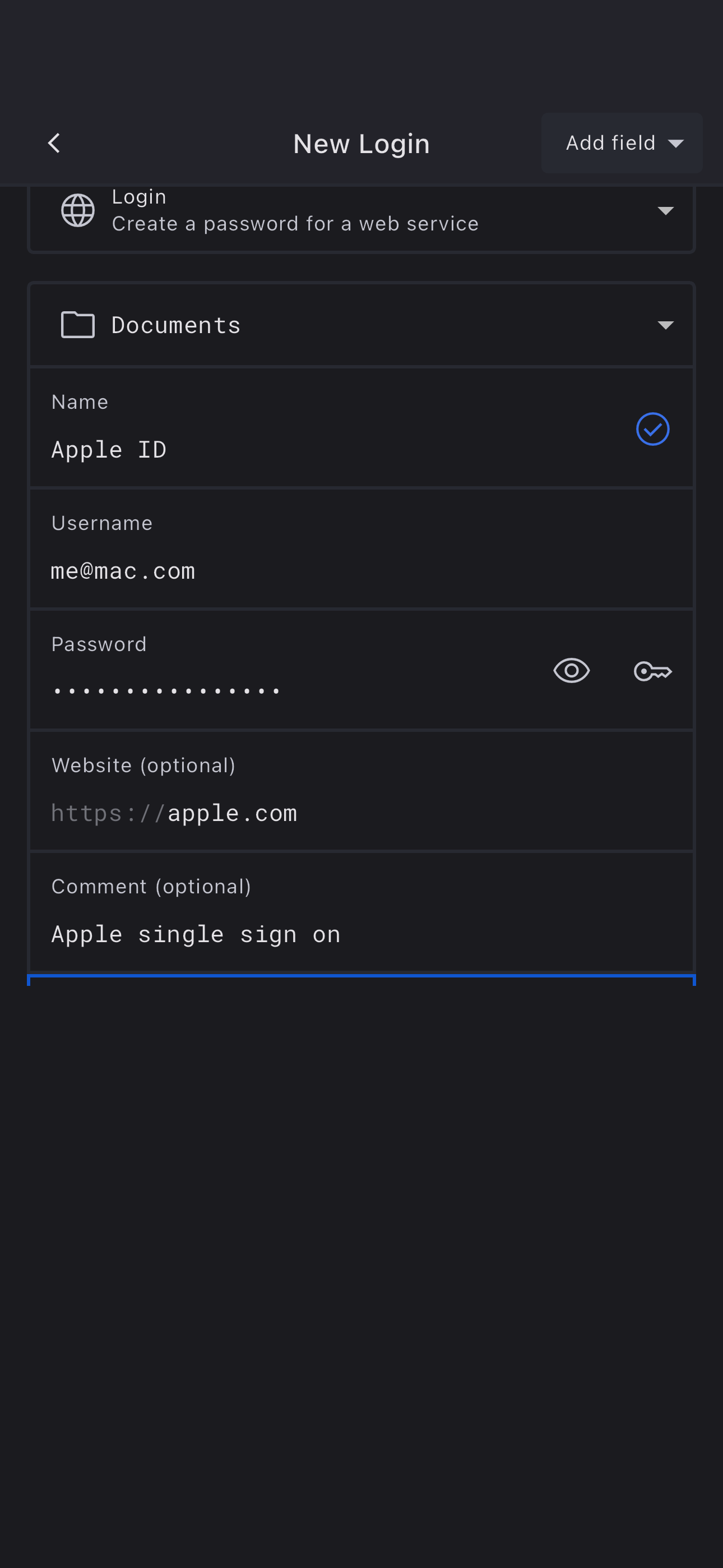Image resolution: width=723 pixels, height=1568 pixels.
Task: Click the key password generator icon
Action: click(652, 671)
